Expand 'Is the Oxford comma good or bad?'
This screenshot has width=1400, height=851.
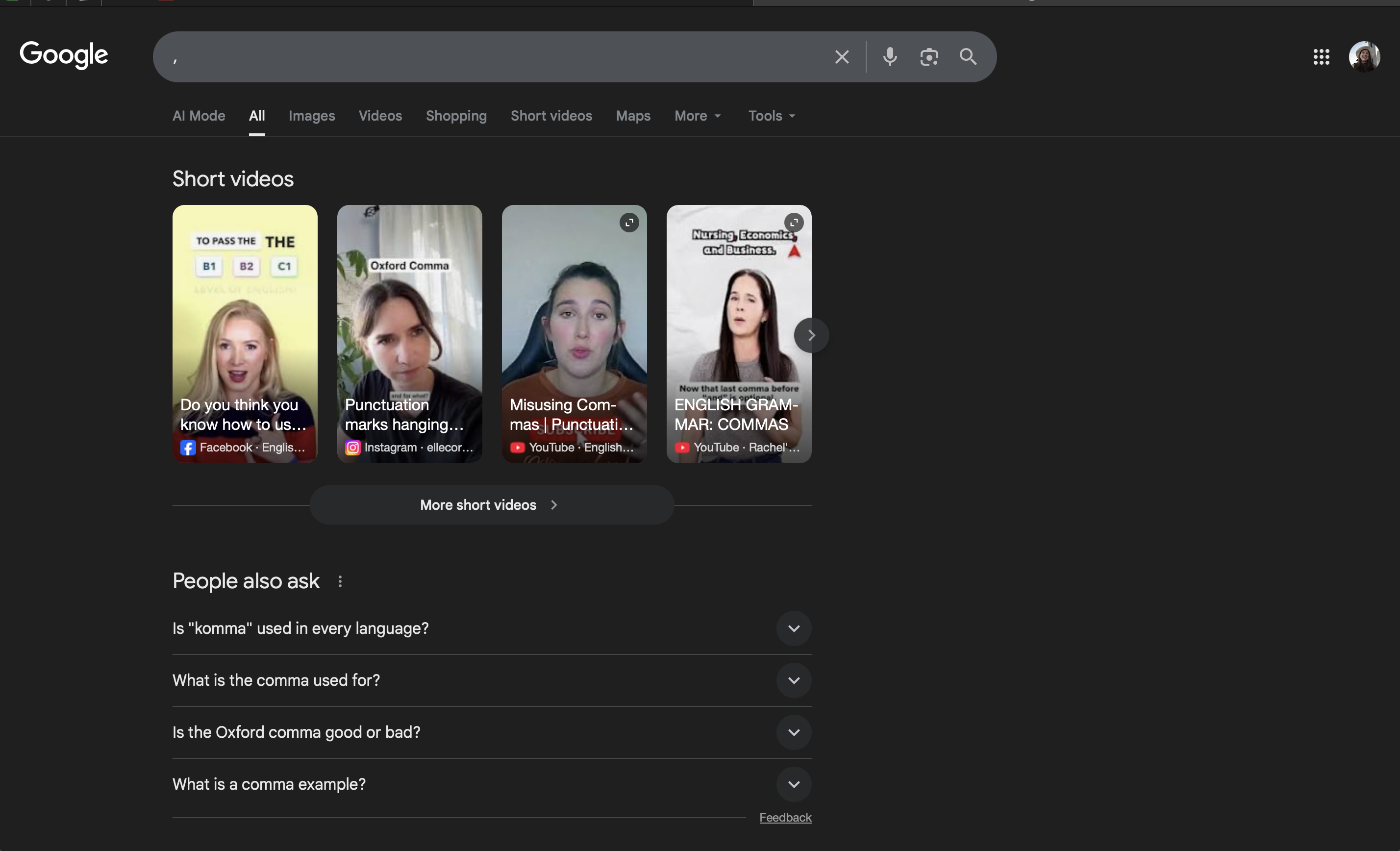[794, 732]
